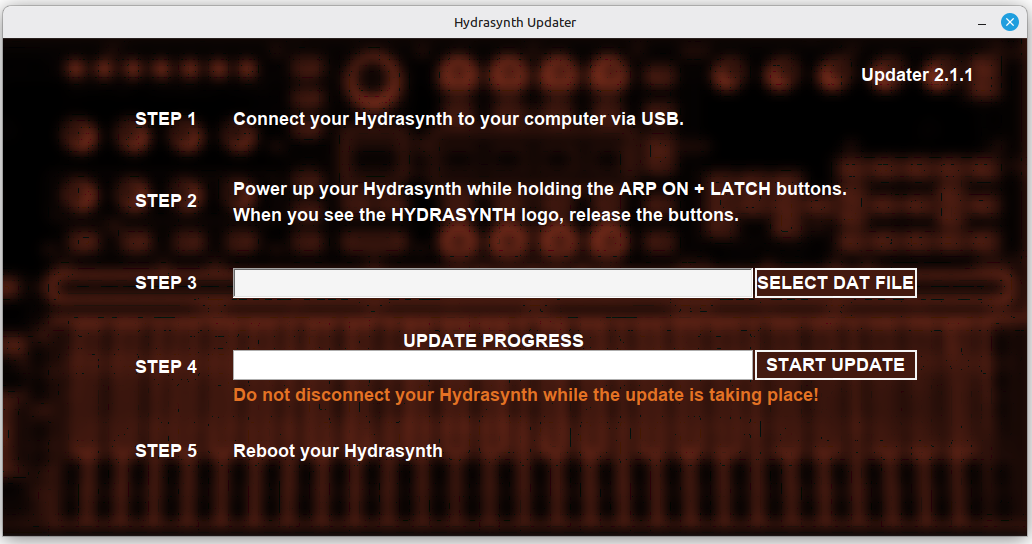Viewport: 1032px width, 544px height.
Task: Click the SELECT DAT FILE button
Action: (835, 283)
